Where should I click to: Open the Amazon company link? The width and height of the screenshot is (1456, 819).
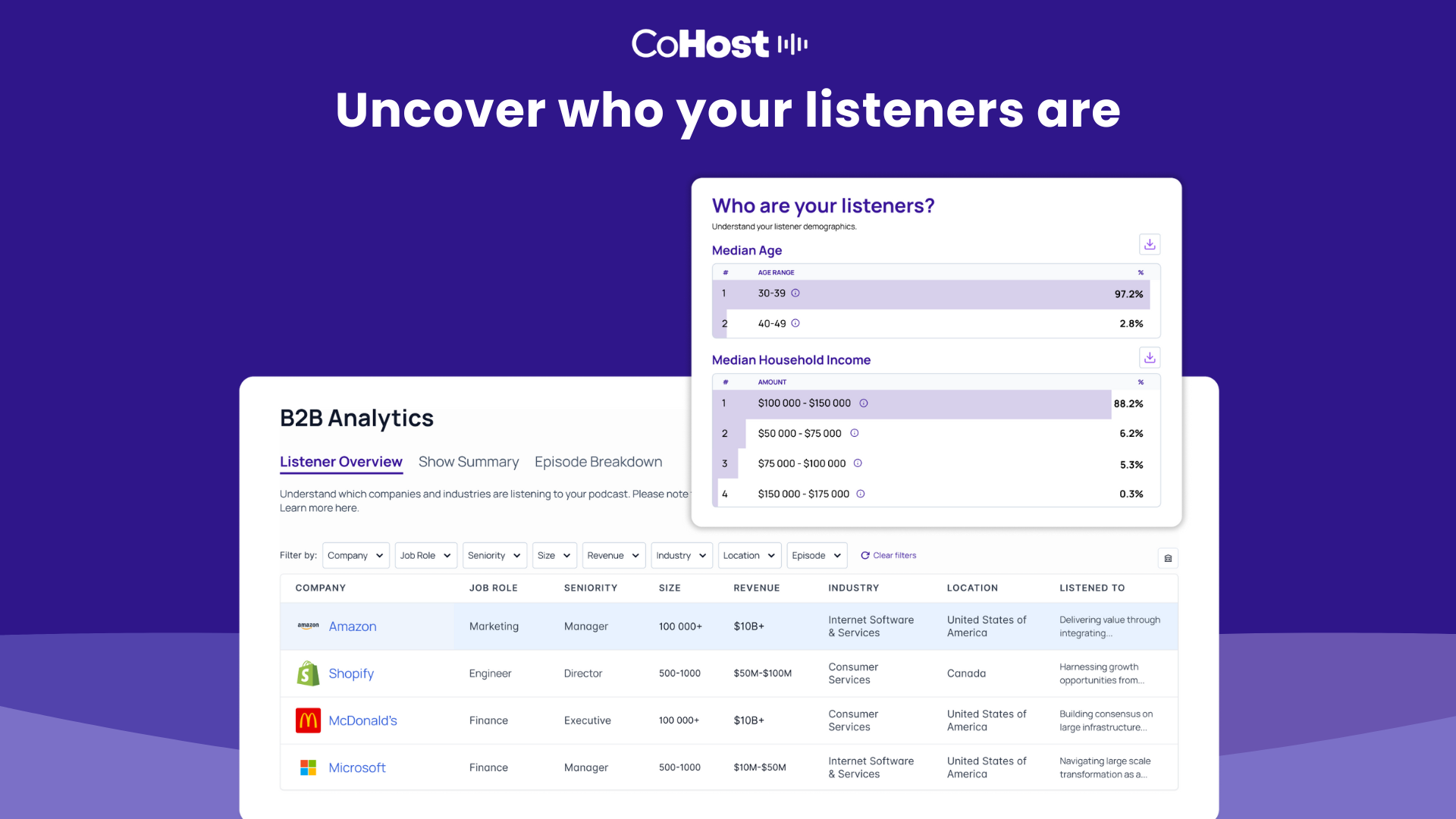pos(353,626)
